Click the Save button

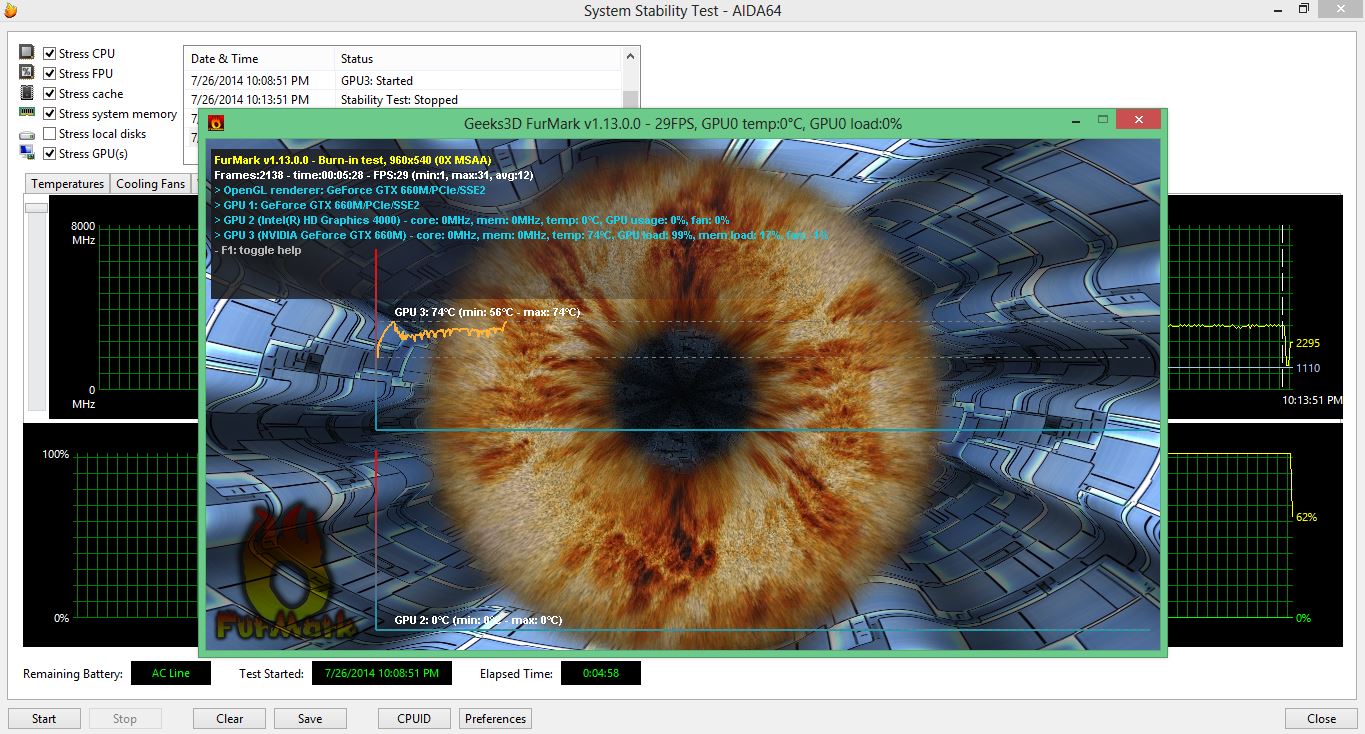click(310, 718)
